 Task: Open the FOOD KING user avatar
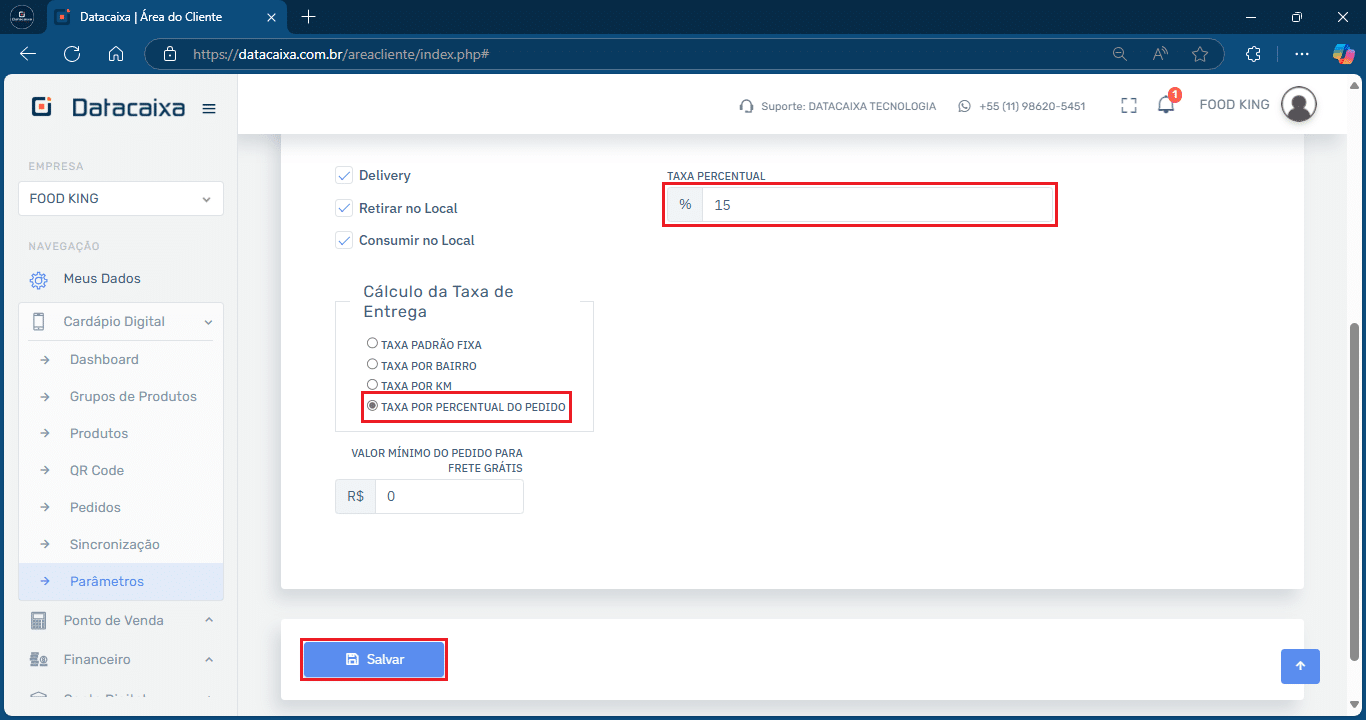click(1299, 104)
